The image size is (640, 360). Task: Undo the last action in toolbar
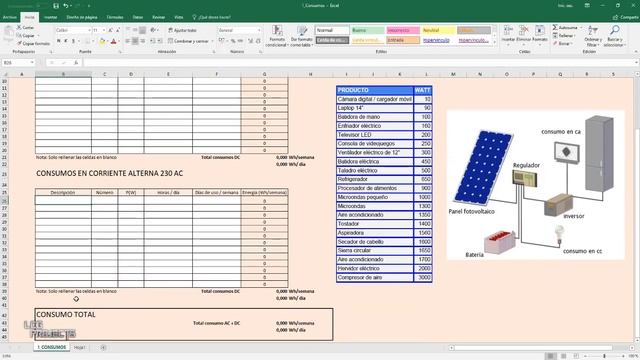(x=65, y=6)
